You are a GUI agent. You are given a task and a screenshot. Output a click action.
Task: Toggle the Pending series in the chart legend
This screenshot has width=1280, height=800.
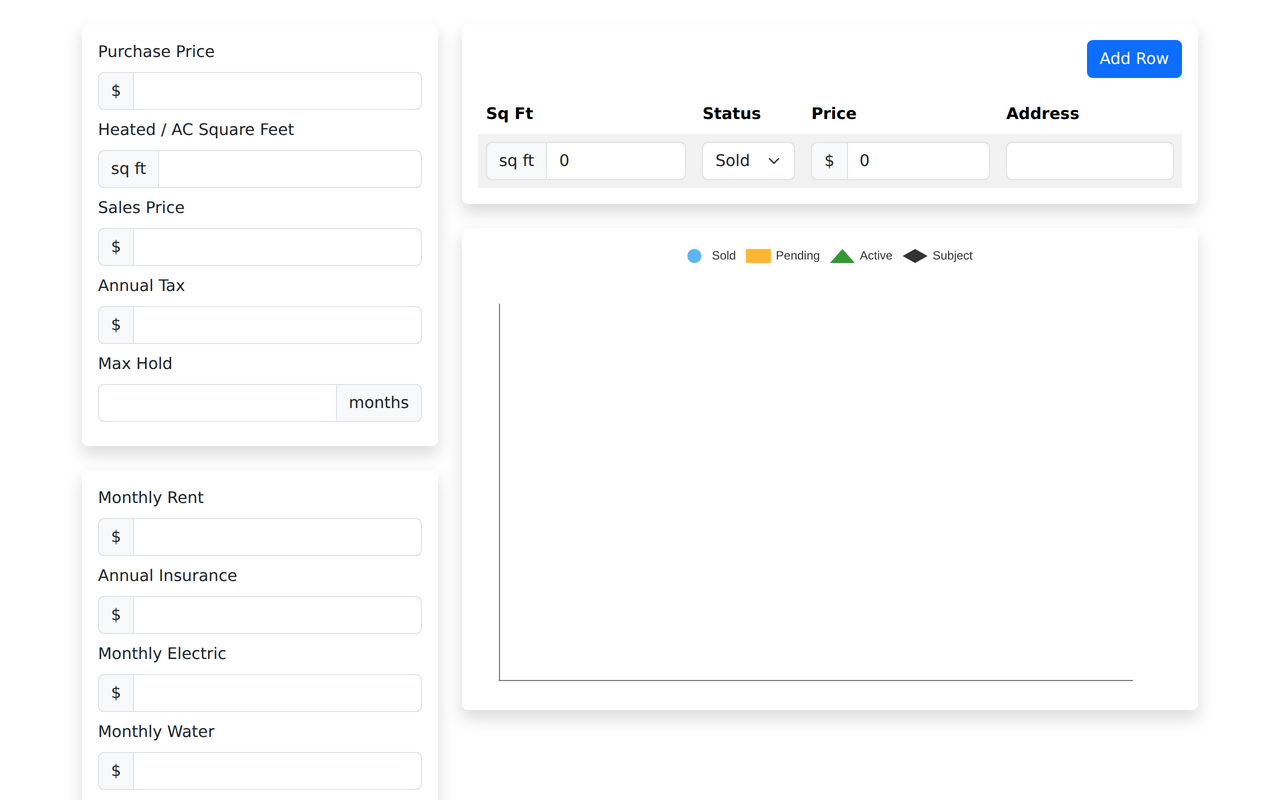click(x=782, y=255)
